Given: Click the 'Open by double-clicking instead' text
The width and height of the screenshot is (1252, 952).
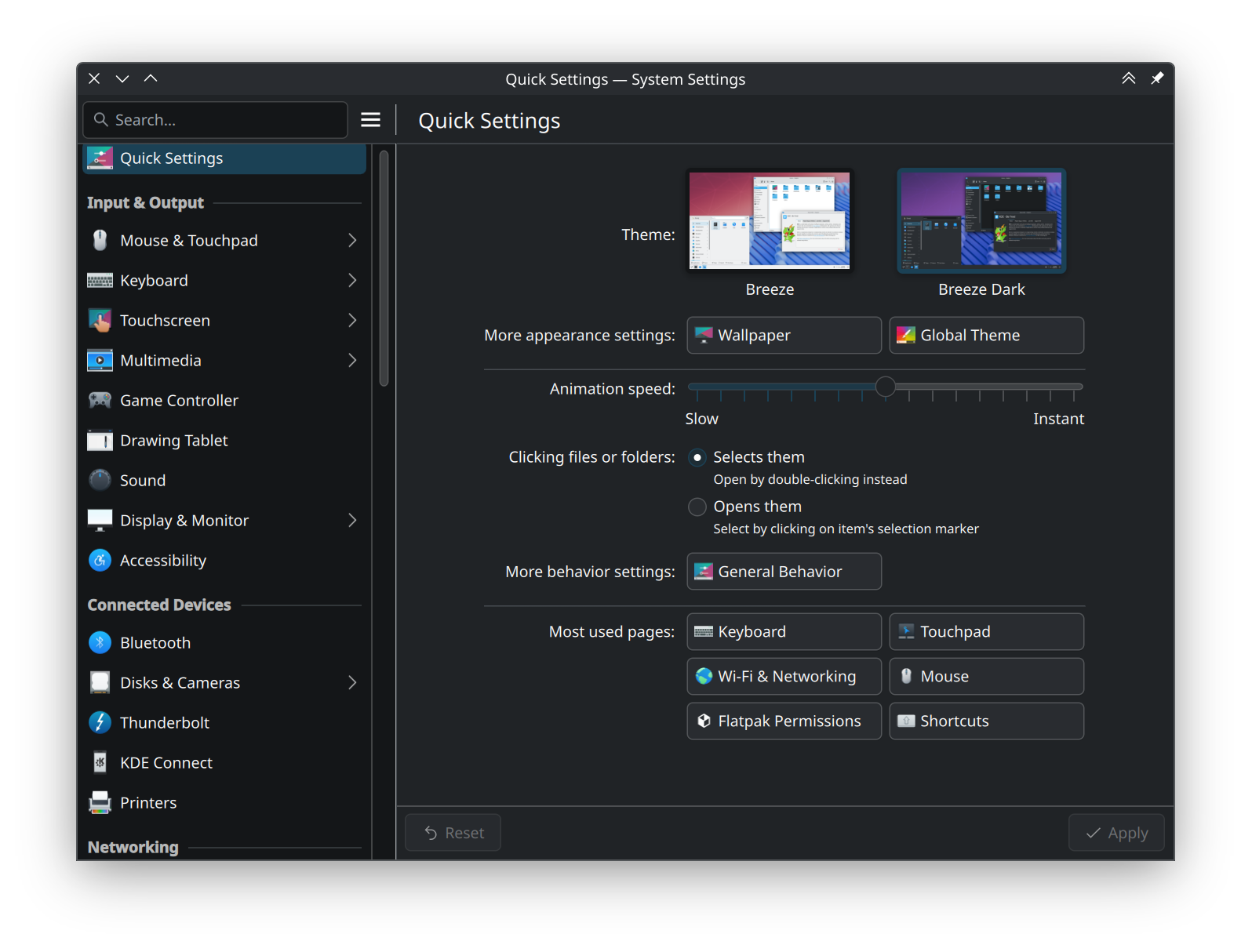Looking at the screenshot, I should coord(810,479).
